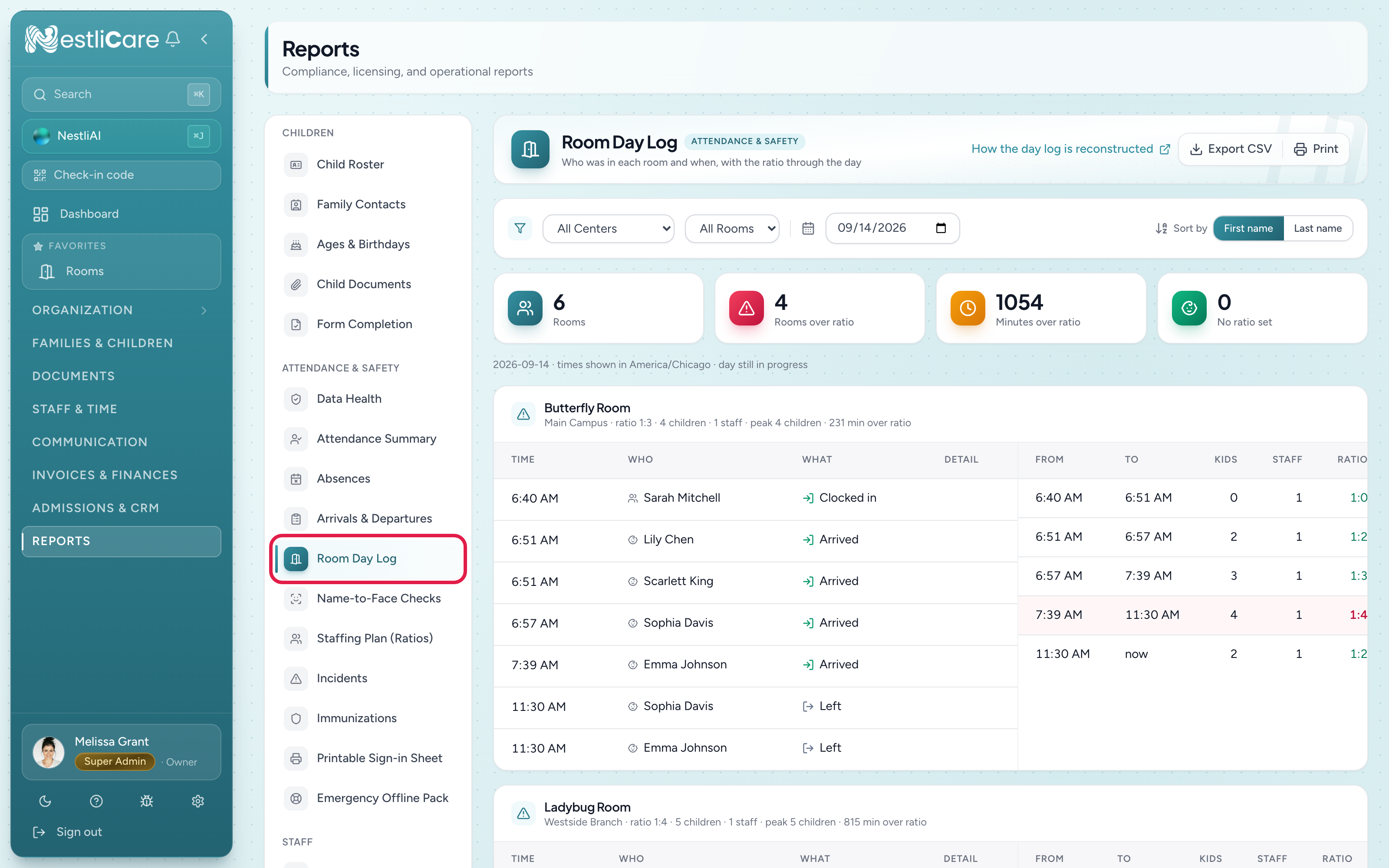Image resolution: width=1389 pixels, height=868 pixels.
Task: Open the help question-mark icon
Action: click(x=96, y=801)
